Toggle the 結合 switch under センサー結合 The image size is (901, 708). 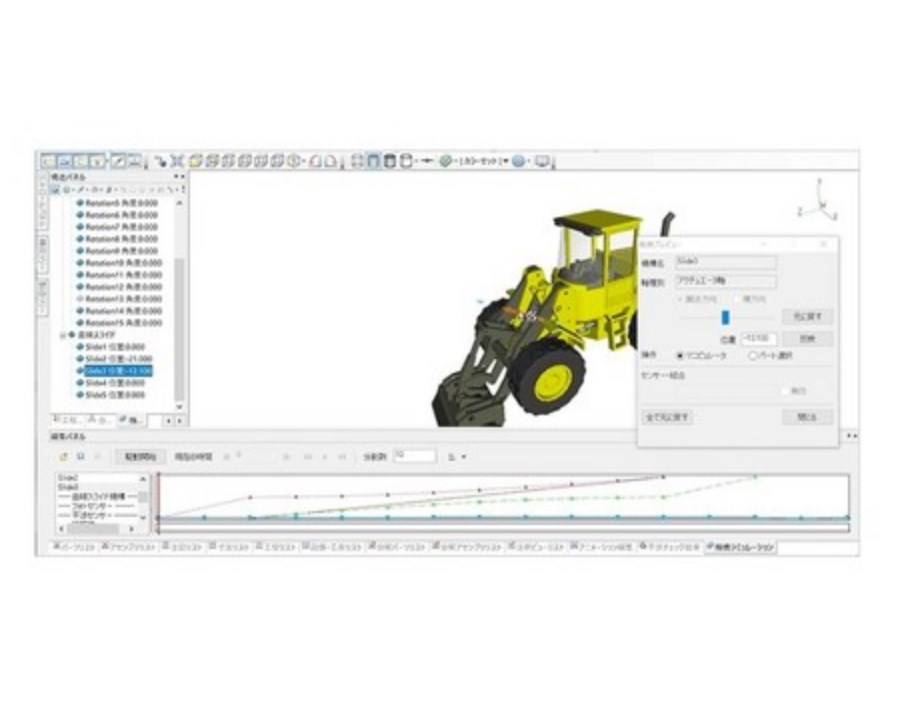[x=785, y=390]
